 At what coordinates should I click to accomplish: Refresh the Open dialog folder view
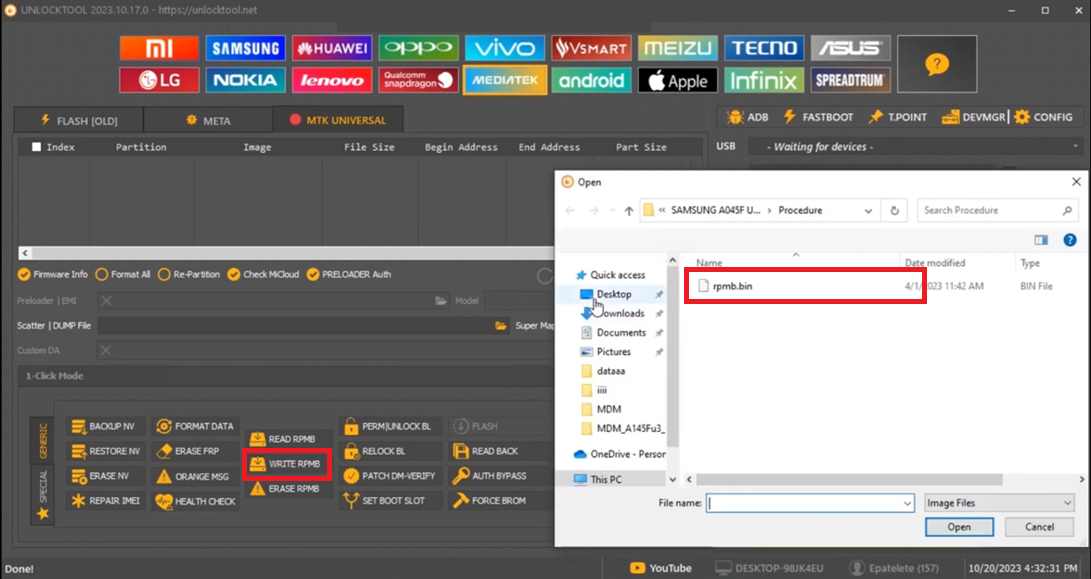click(894, 210)
